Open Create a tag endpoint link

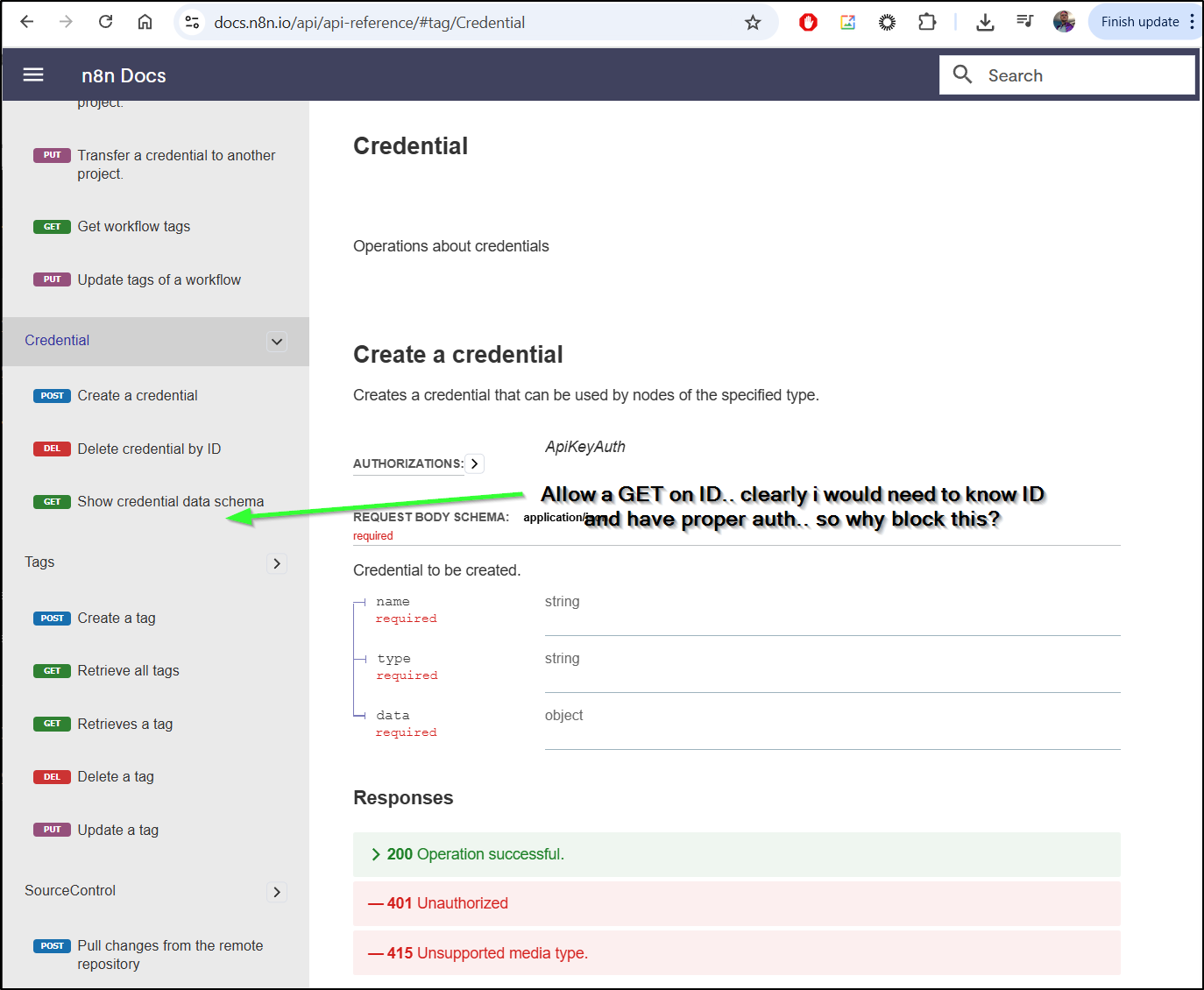[117, 618]
